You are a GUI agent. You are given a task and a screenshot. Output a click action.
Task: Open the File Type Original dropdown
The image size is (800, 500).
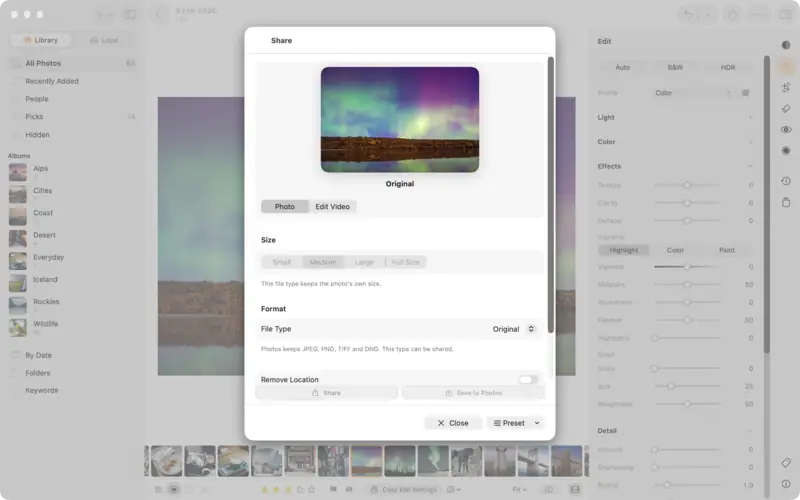(514, 329)
